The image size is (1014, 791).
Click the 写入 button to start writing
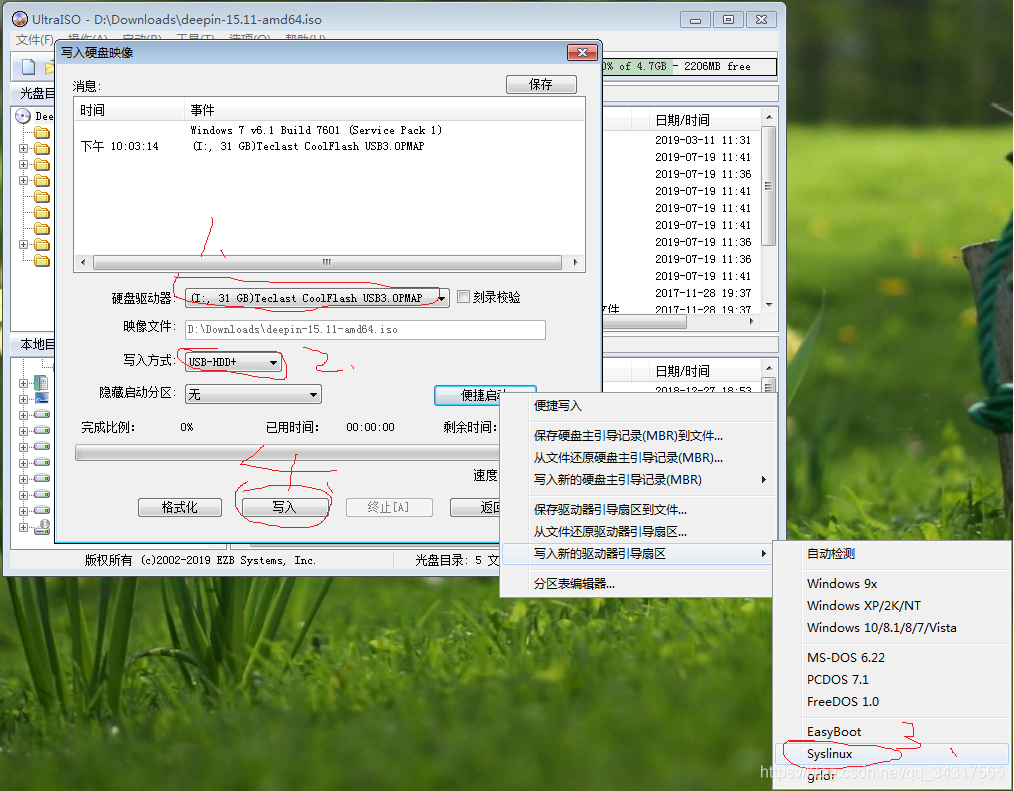[284, 507]
